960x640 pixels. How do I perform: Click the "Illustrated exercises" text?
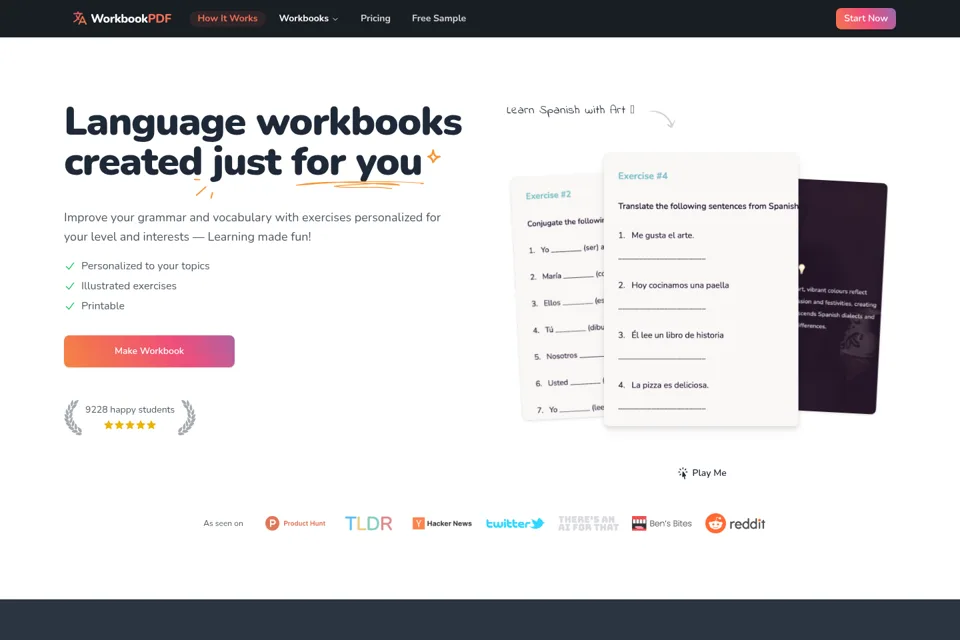pyautogui.click(x=129, y=286)
